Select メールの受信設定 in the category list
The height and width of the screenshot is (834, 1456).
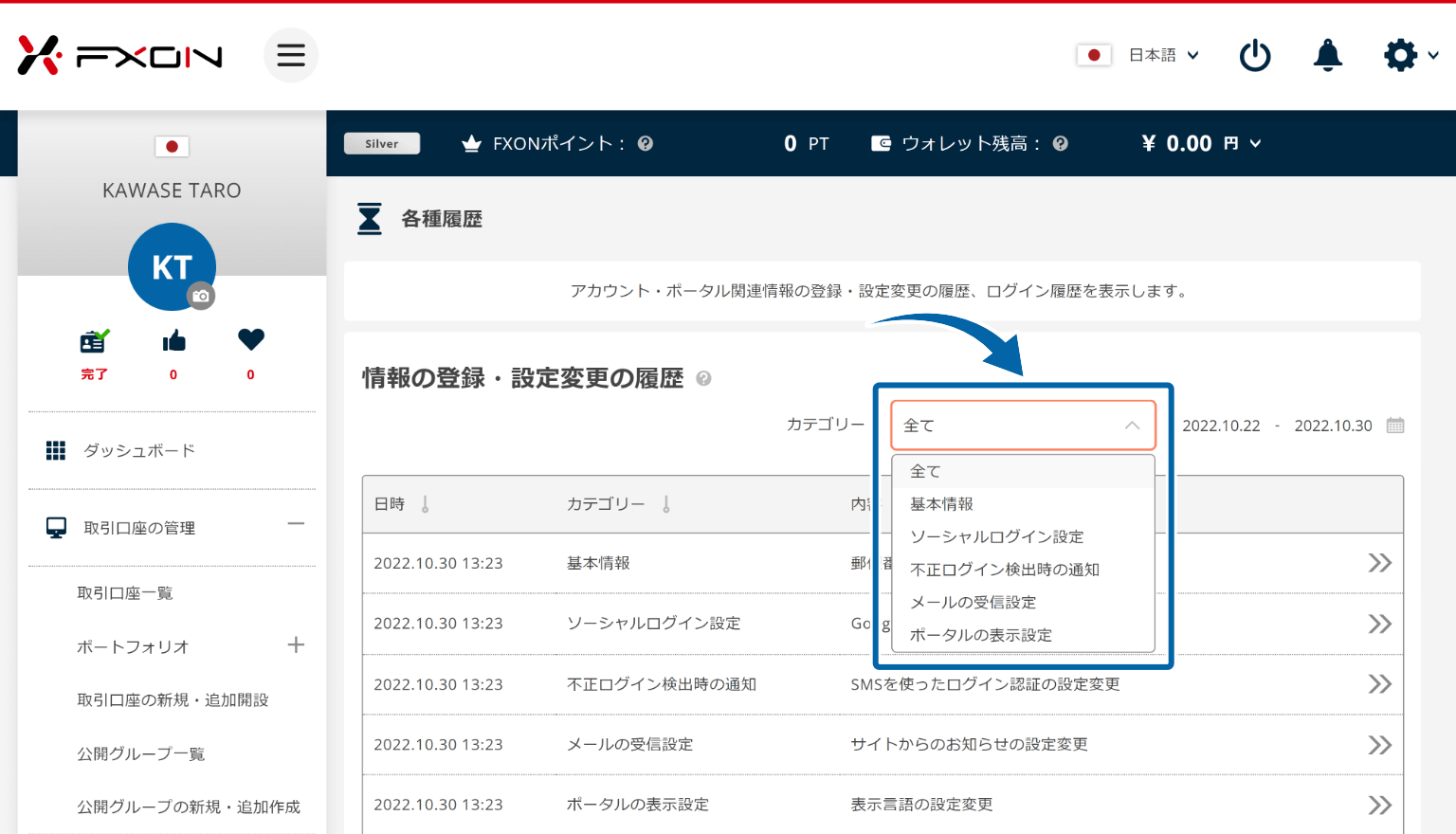pos(1023,602)
